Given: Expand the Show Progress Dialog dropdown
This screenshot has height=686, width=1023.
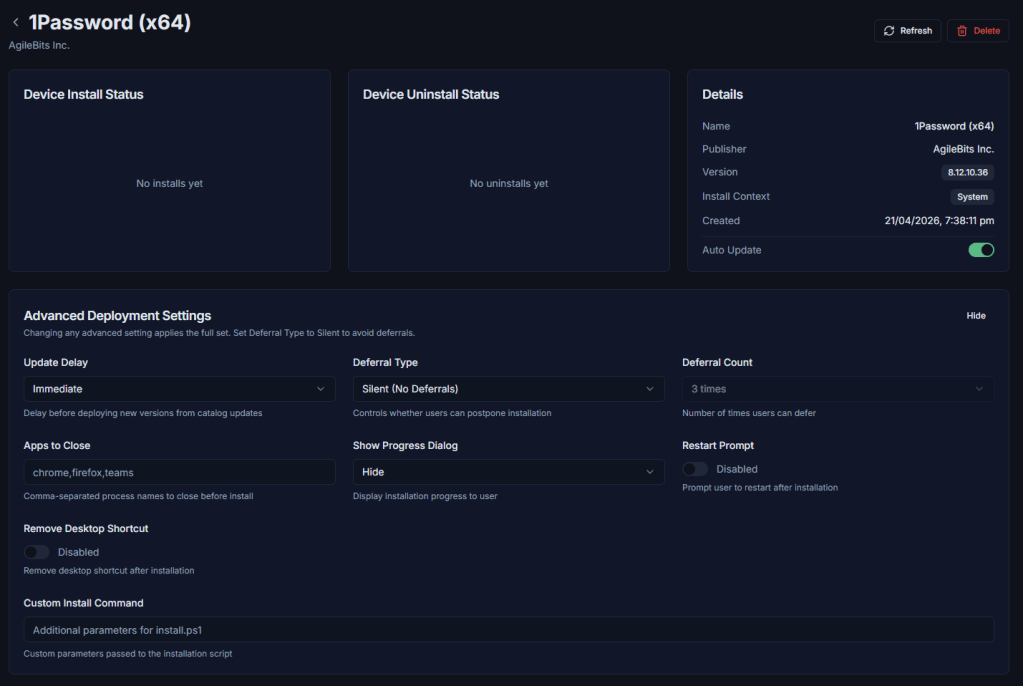Looking at the screenshot, I should (508, 472).
